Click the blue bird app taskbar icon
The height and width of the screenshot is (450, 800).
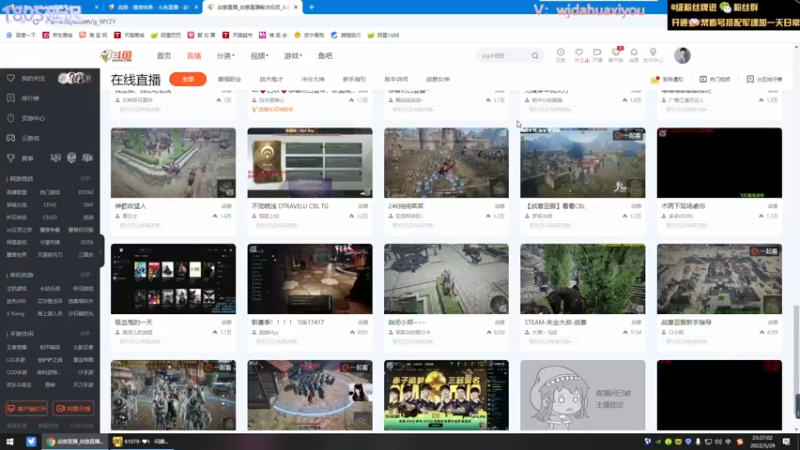[31, 441]
